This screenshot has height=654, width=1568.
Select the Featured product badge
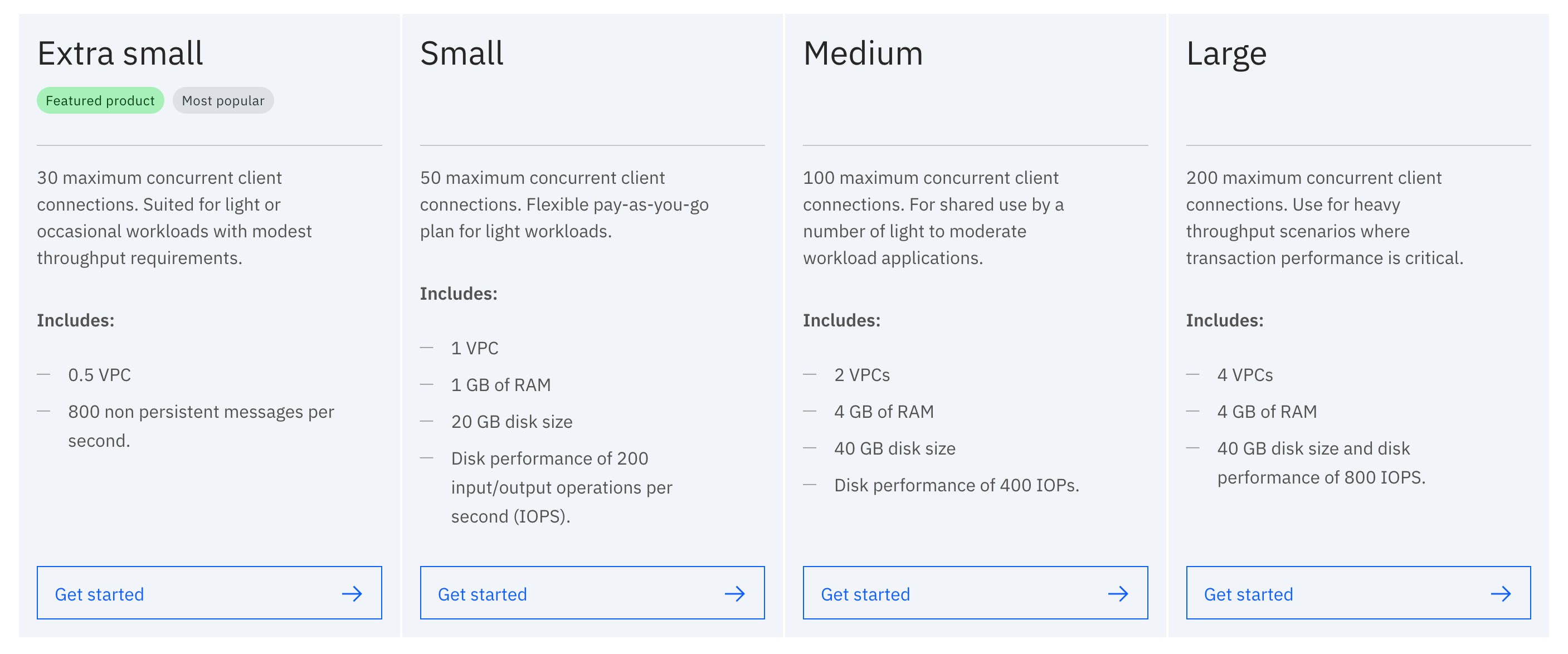point(100,100)
